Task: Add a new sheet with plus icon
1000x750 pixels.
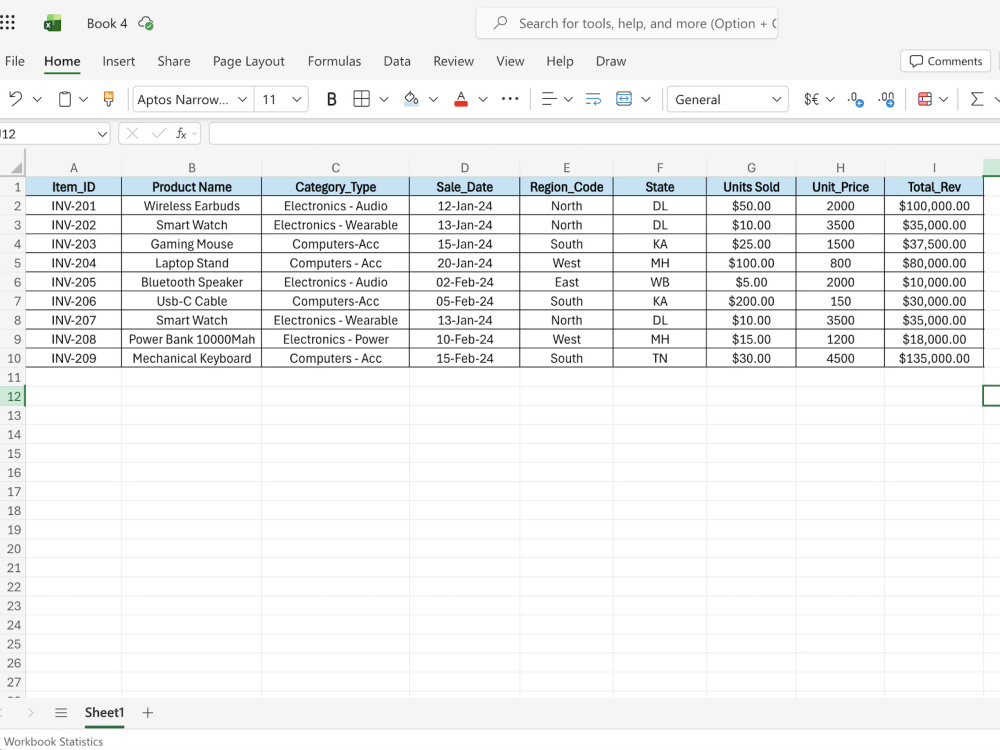Action: [147, 712]
